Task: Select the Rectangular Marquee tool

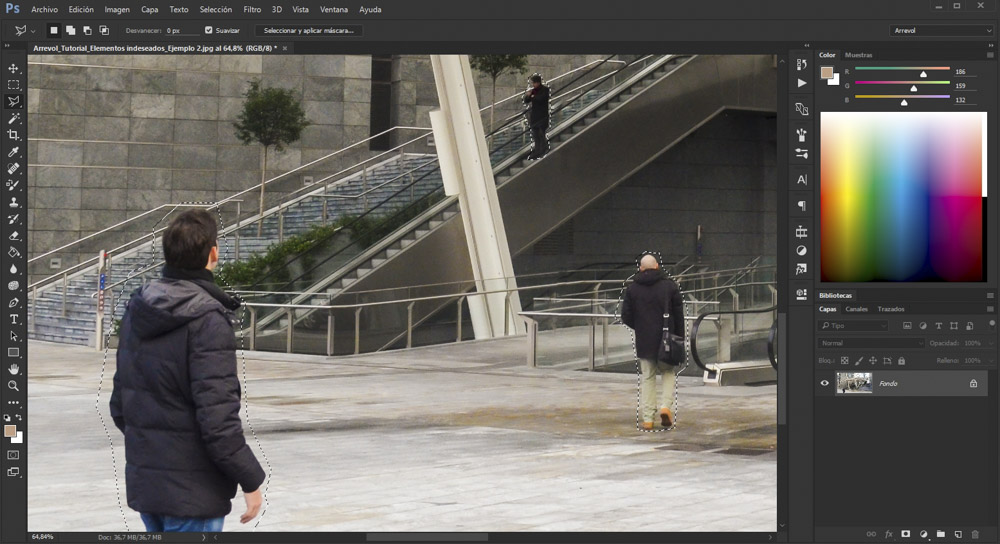Action: [13, 85]
